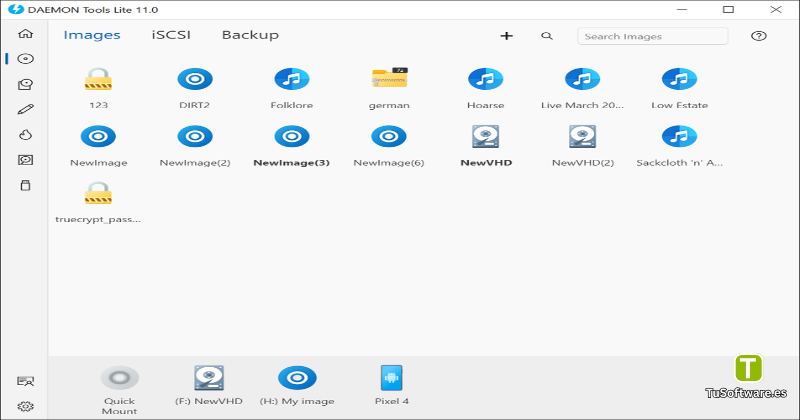
Task: Select the NewImage(2) disc icon
Action: [195, 137]
